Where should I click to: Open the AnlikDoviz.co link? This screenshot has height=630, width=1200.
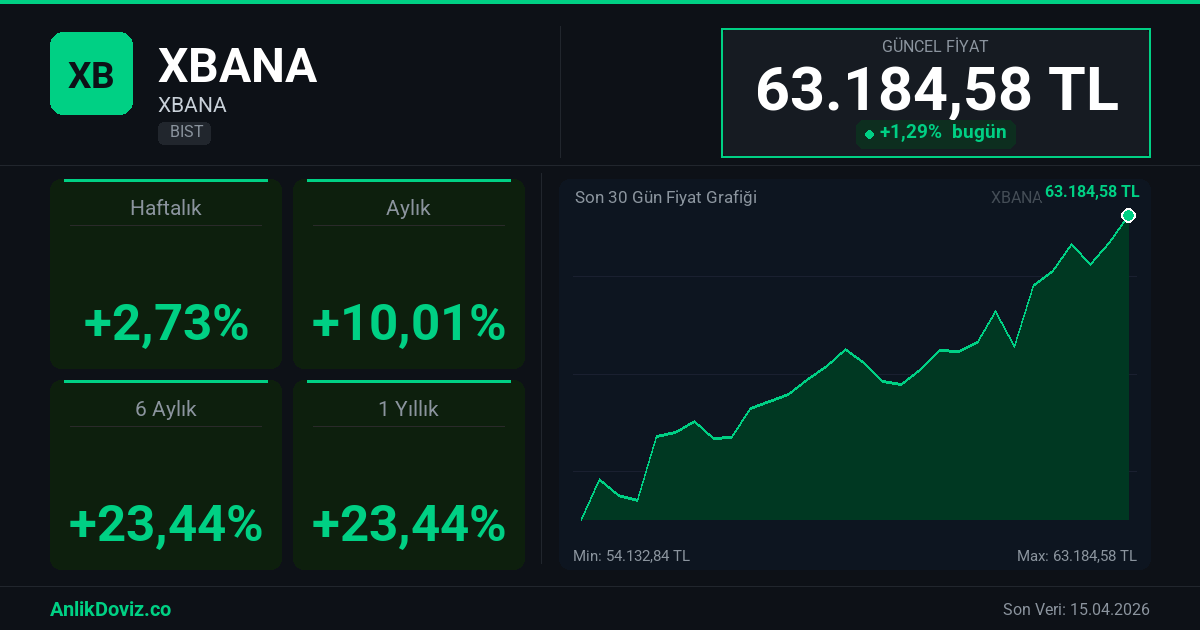(x=110, y=609)
